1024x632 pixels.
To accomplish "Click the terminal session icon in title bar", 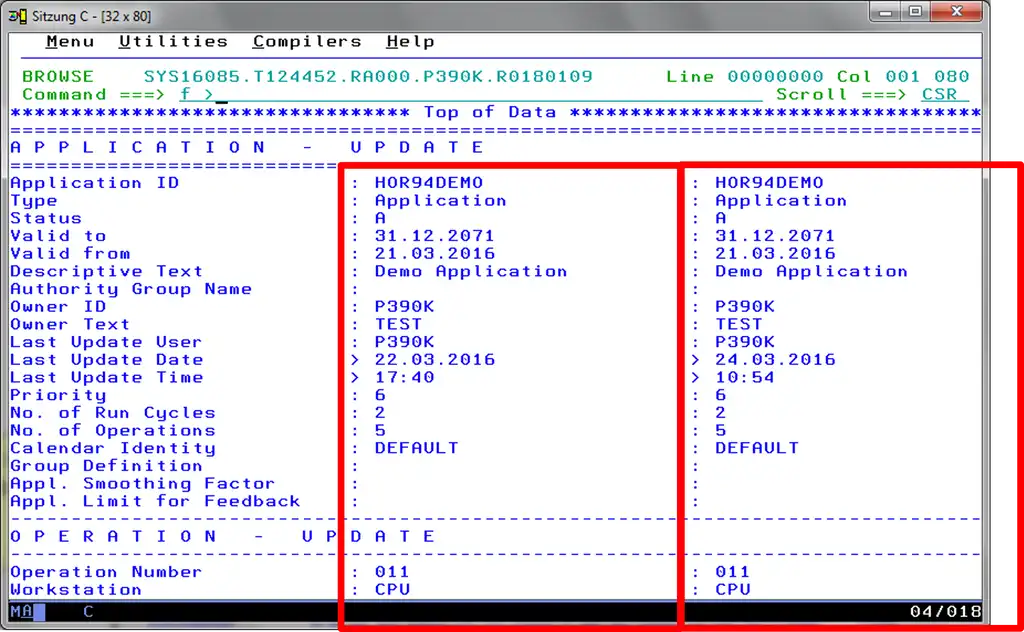I will pos(18,16).
